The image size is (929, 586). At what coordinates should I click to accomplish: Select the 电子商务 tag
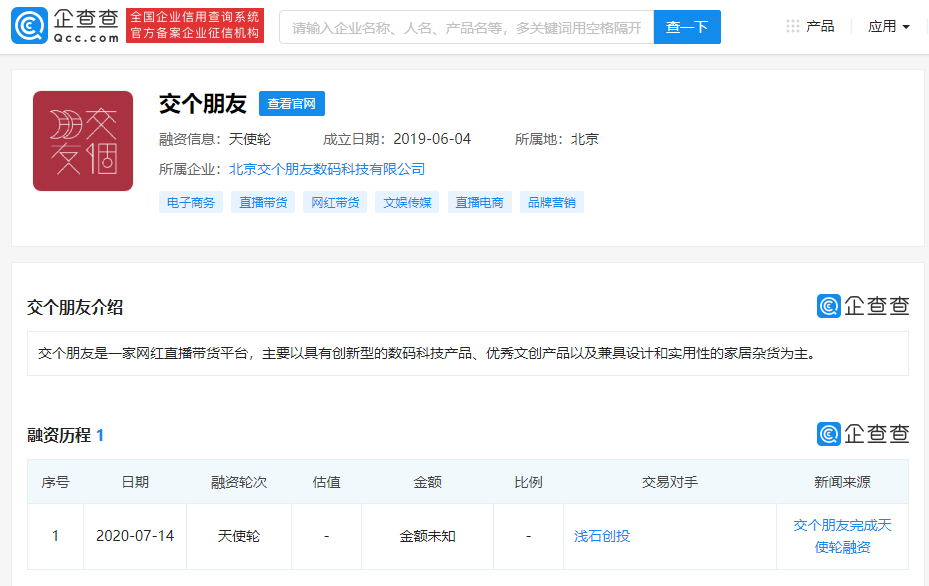click(191, 203)
